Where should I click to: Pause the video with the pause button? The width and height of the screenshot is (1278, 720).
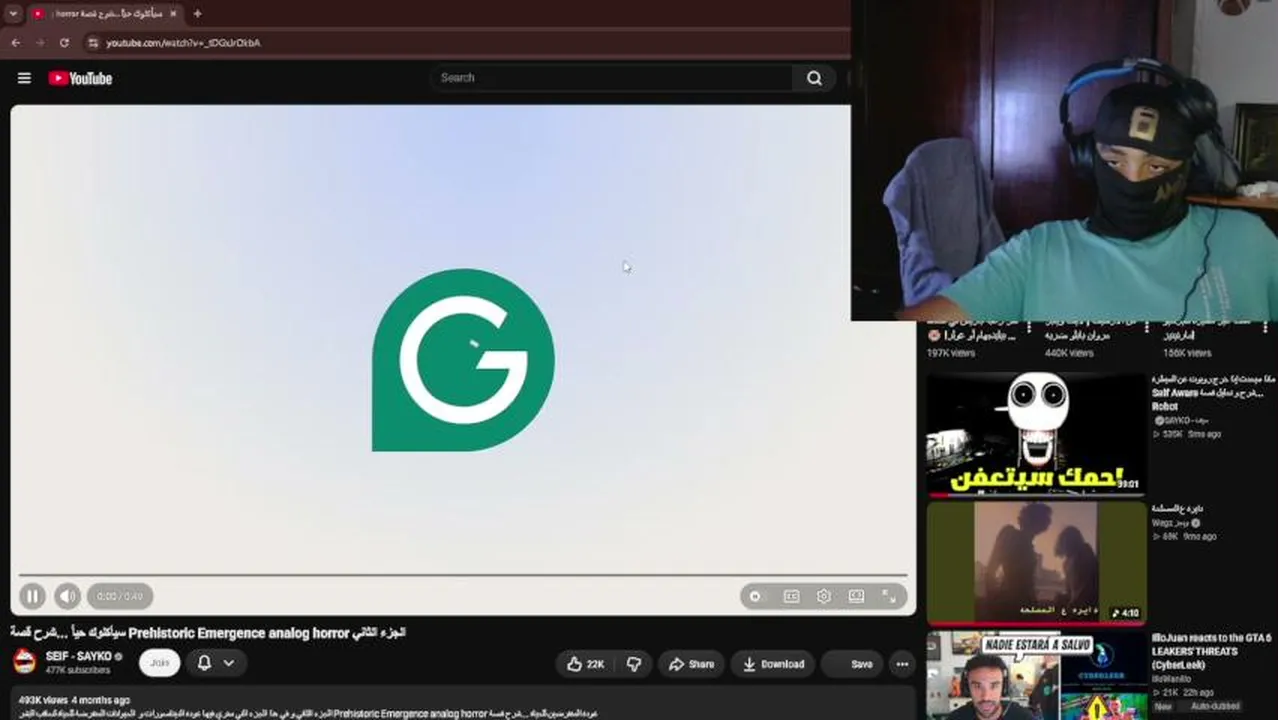click(32, 597)
